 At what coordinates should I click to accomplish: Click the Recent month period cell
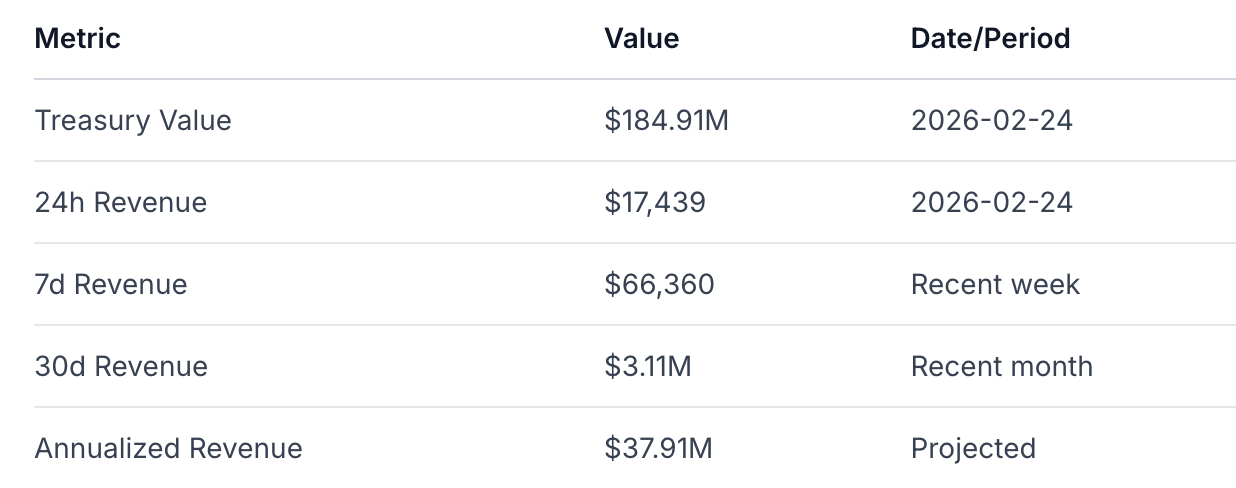pyautogui.click(x=1001, y=367)
